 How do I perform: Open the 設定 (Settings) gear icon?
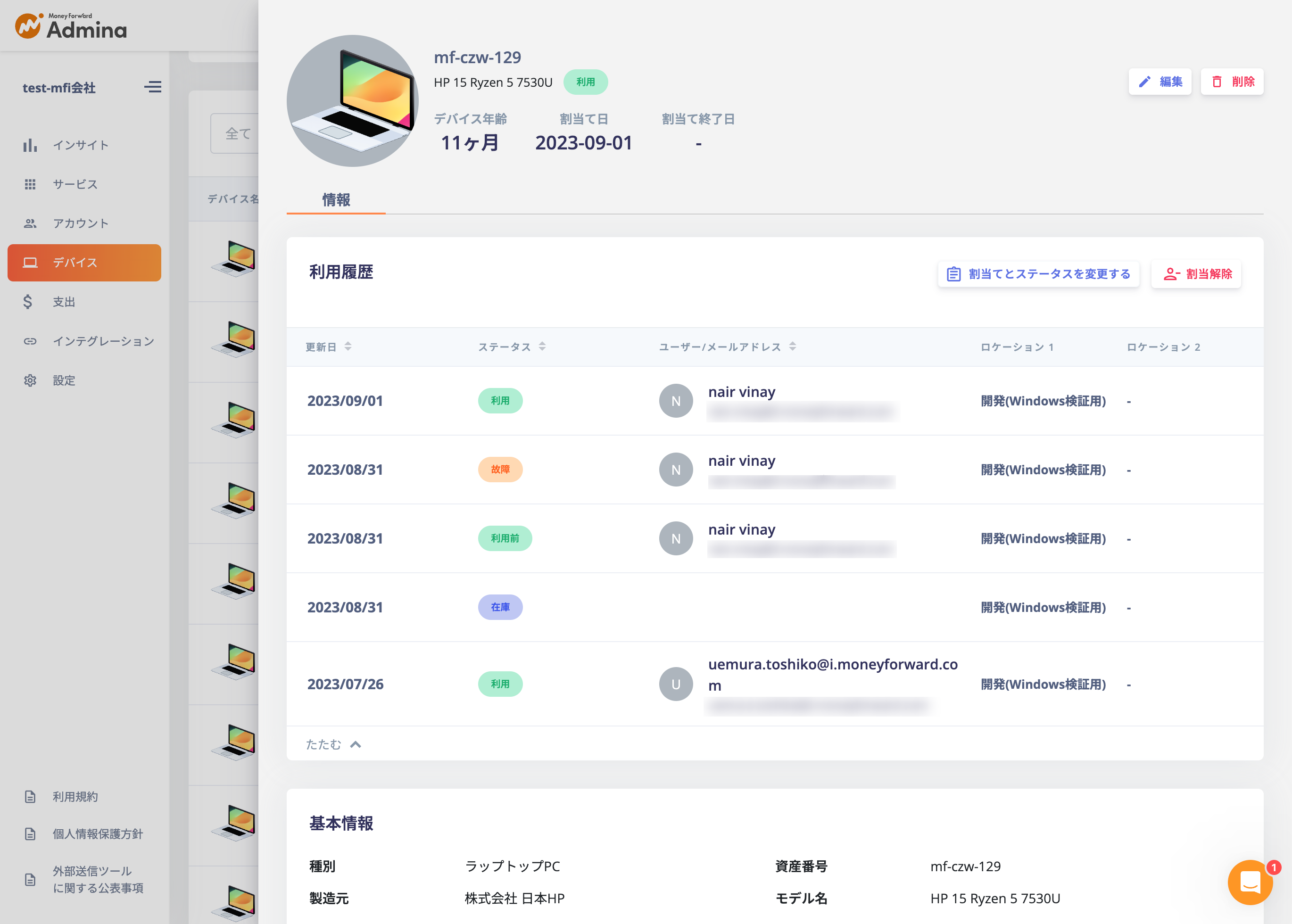(x=30, y=380)
